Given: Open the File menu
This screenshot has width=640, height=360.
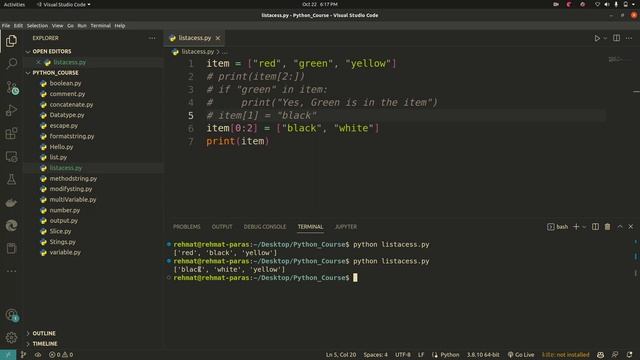Looking at the screenshot, I should tap(6, 26).
